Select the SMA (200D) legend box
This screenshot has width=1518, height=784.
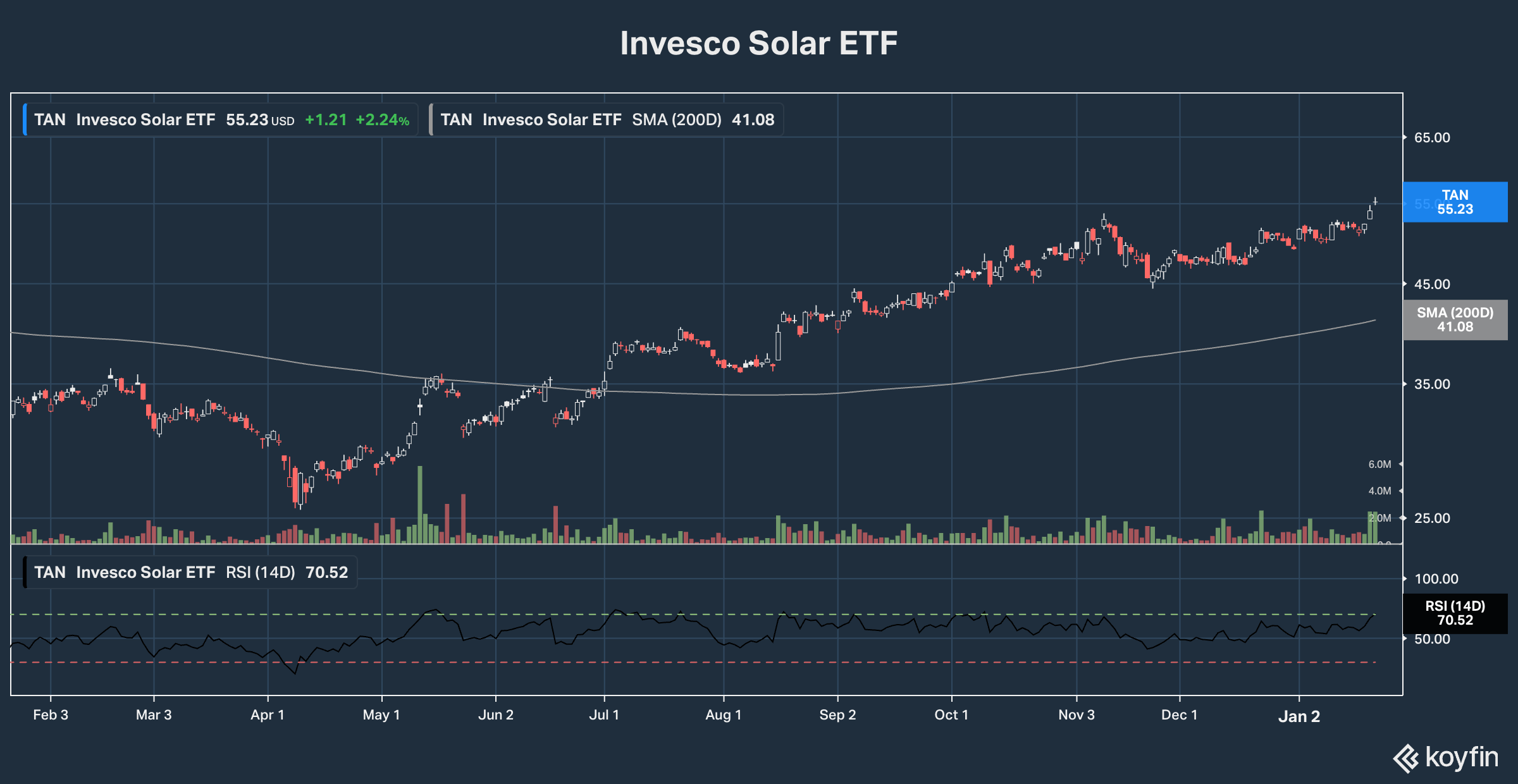pyautogui.click(x=607, y=120)
